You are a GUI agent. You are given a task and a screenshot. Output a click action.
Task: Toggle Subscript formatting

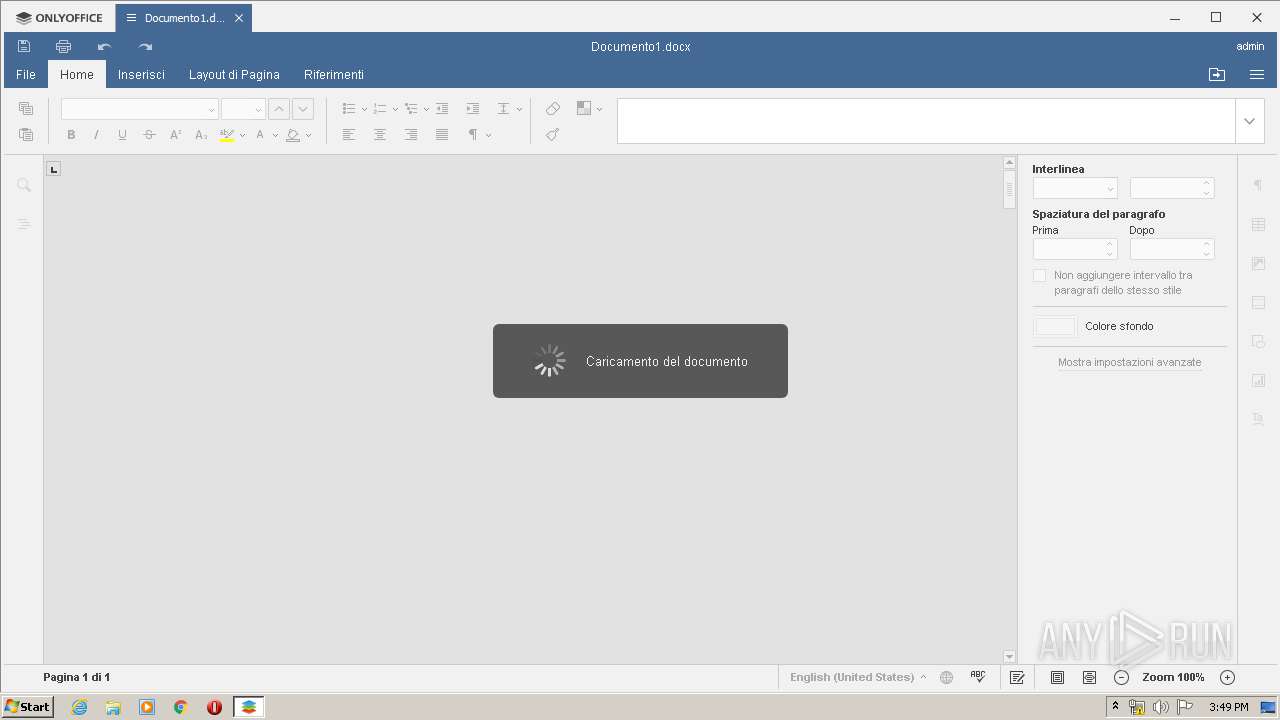click(201, 135)
